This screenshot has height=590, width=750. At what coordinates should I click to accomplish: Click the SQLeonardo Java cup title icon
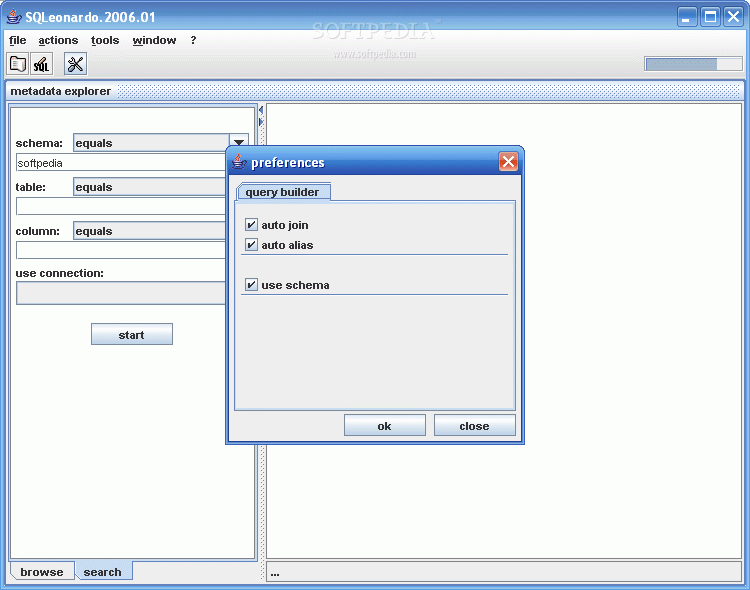tap(14, 17)
